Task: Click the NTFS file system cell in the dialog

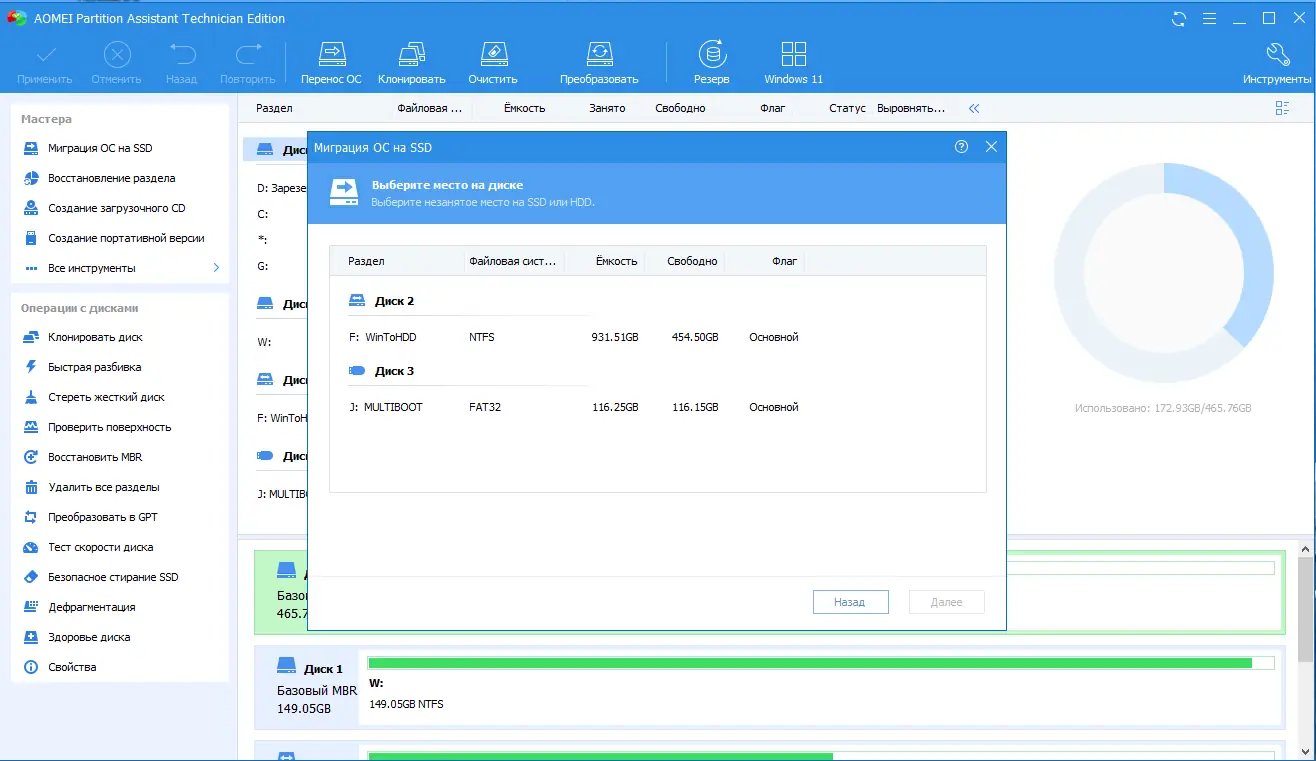Action: 482,337
